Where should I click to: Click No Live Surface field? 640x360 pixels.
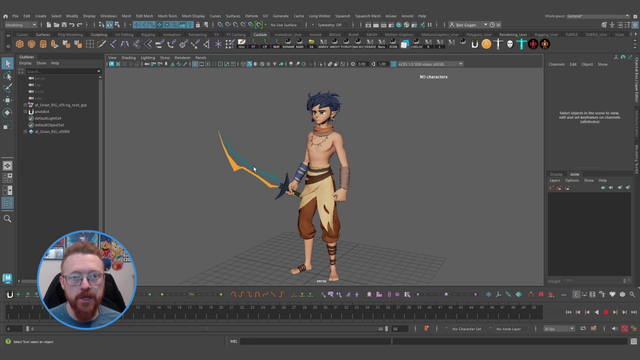tap(284, 25)
